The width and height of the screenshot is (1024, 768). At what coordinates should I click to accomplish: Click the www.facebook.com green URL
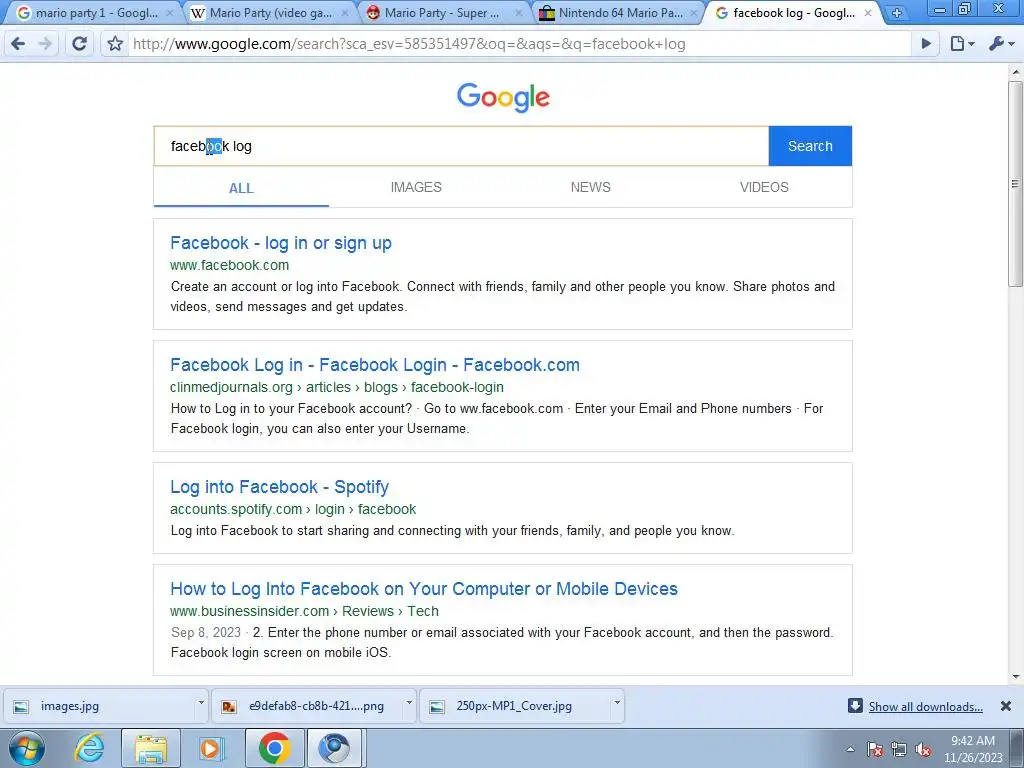[x=229, y=265]
